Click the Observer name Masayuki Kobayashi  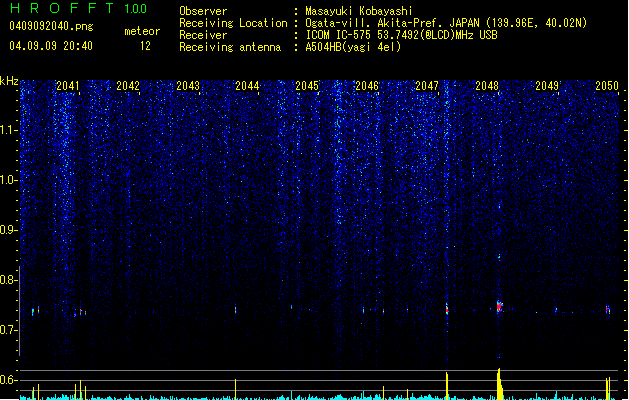[x=359, y=11]
